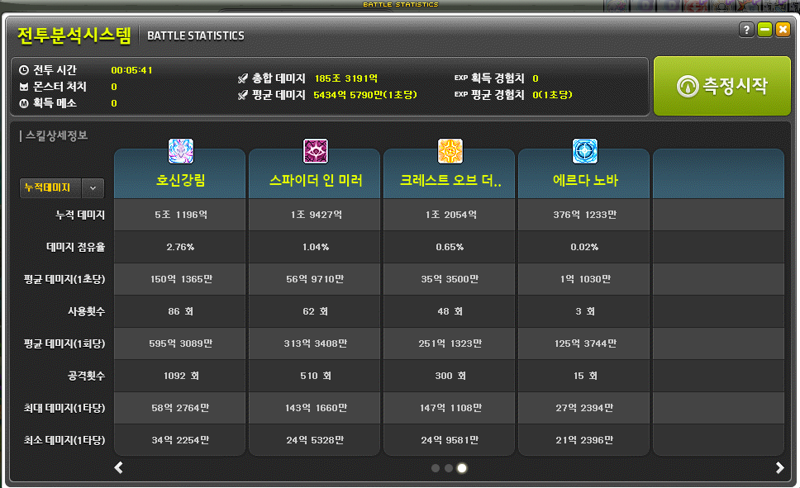Click the 5조 1196억 cumulative damage cell
This screenshot has height=488, width=800.
[x=180, y=214]
